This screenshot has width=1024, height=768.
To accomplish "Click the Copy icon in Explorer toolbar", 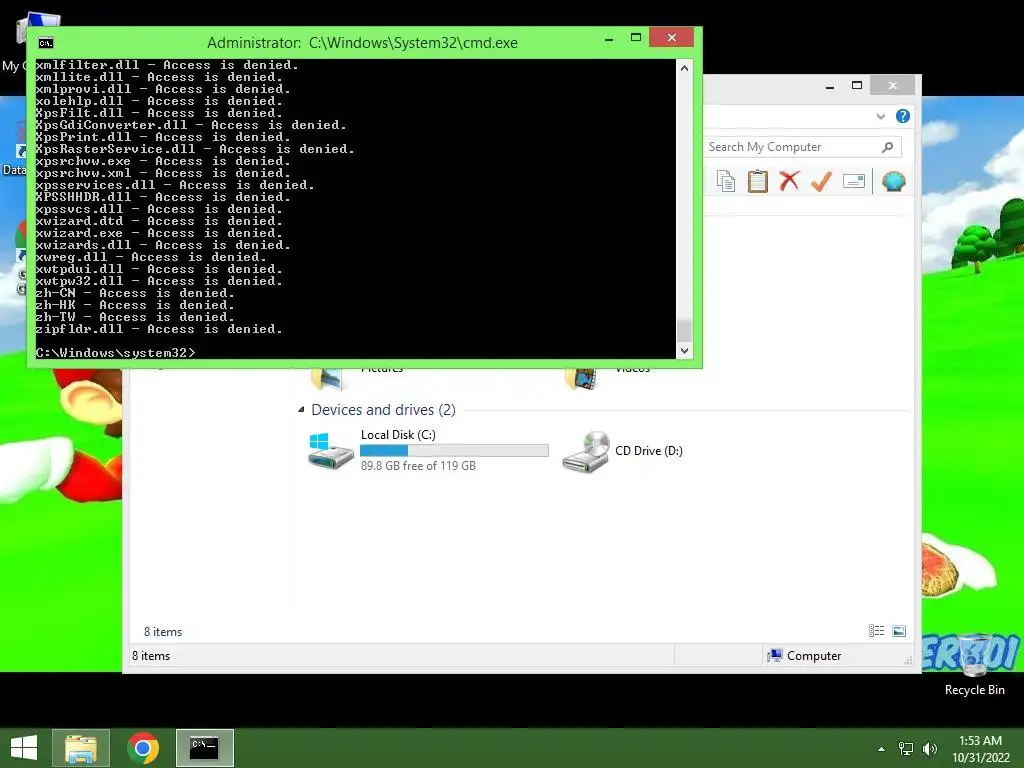I will pos(725,181).
